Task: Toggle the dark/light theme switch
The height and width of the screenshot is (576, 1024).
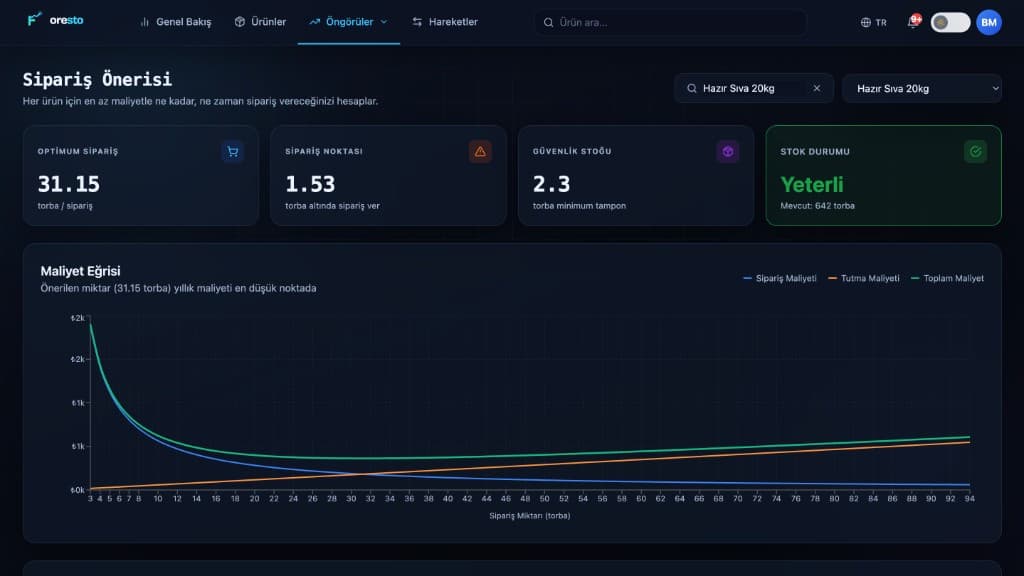Action: 950,22
